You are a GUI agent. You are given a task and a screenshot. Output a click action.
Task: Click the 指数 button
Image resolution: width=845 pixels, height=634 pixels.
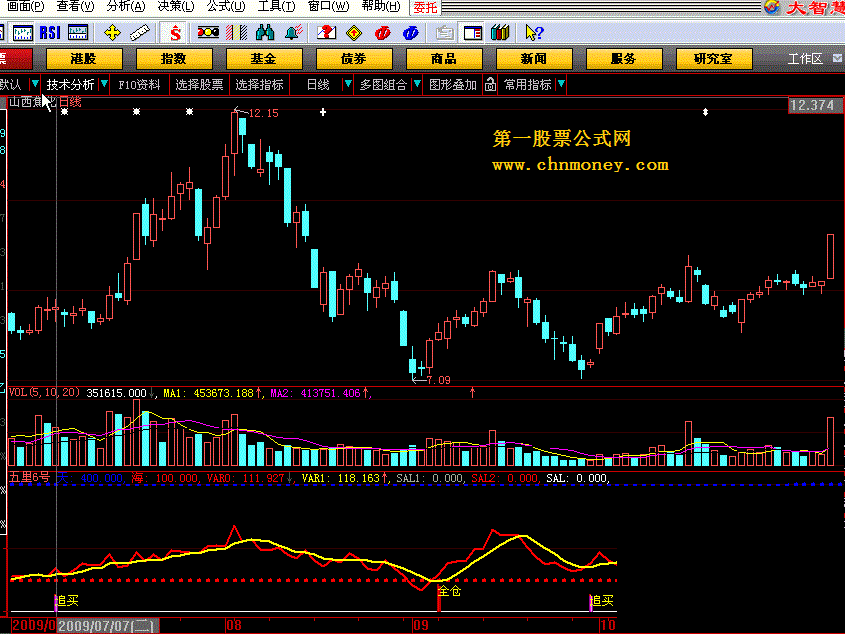tap(174, 59)
